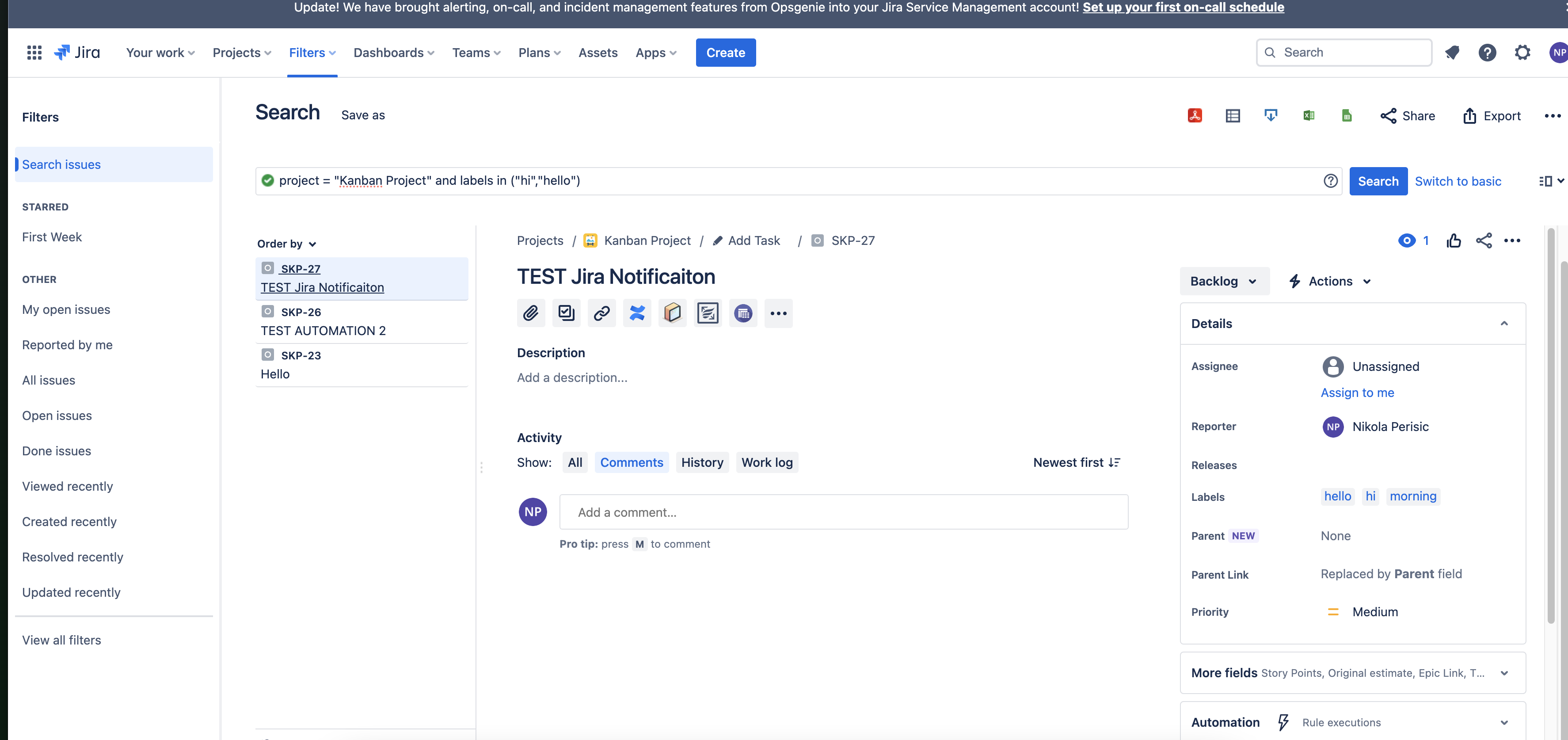The image size is (1568, 740).
Task: Click the Confluence page link icon
Action: click(637, 313)
